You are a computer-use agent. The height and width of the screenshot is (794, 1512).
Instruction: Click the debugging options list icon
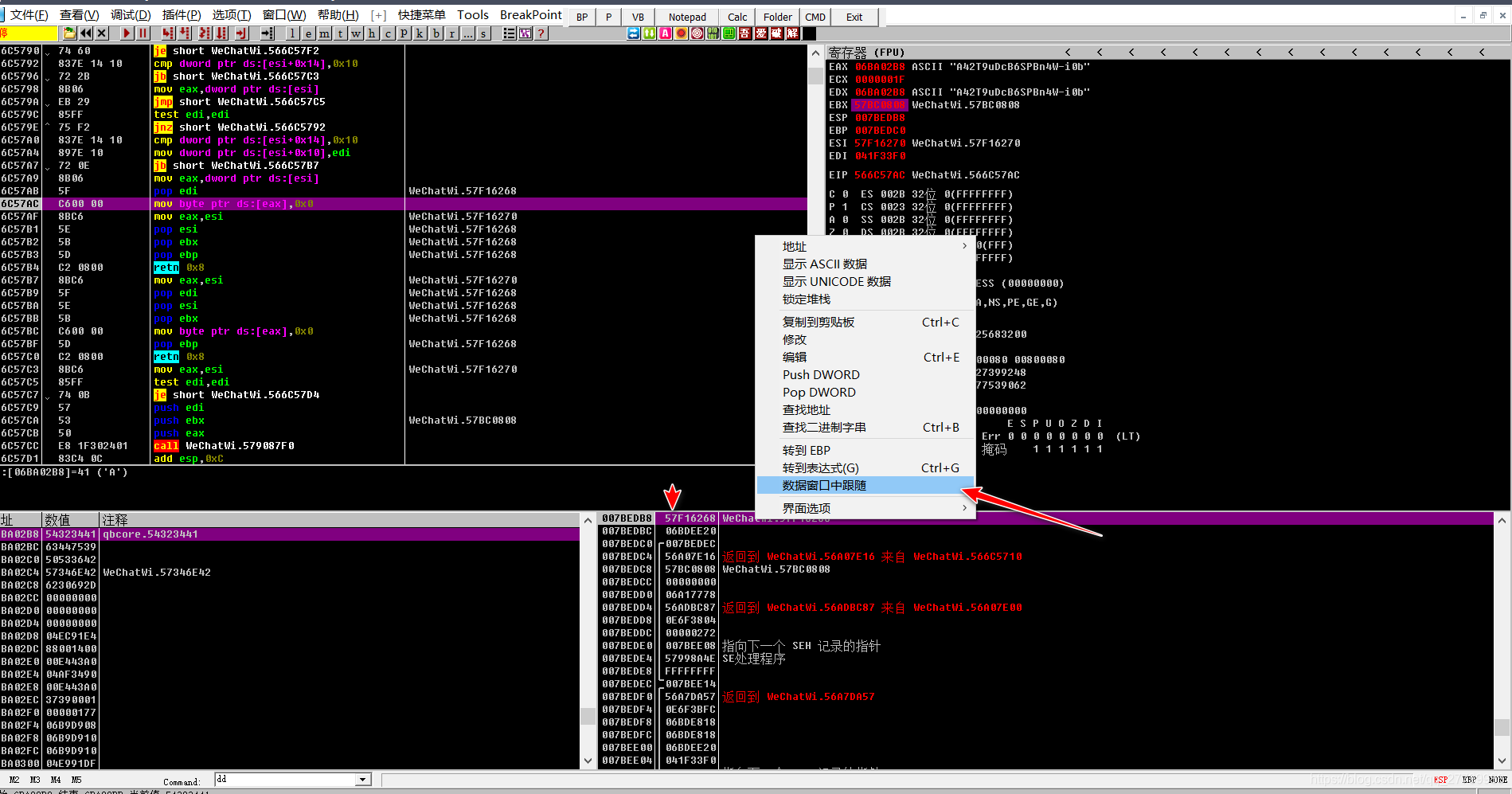(x=510, y=33)
